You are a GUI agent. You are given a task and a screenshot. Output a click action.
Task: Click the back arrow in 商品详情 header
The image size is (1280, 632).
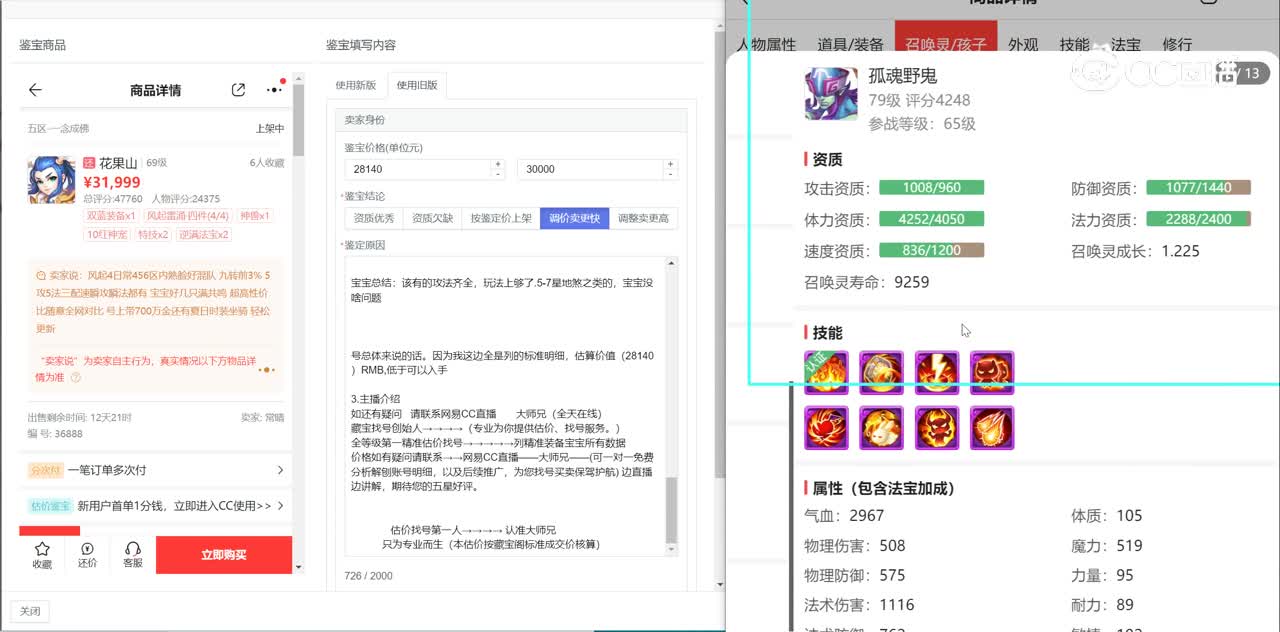(35, 90)
